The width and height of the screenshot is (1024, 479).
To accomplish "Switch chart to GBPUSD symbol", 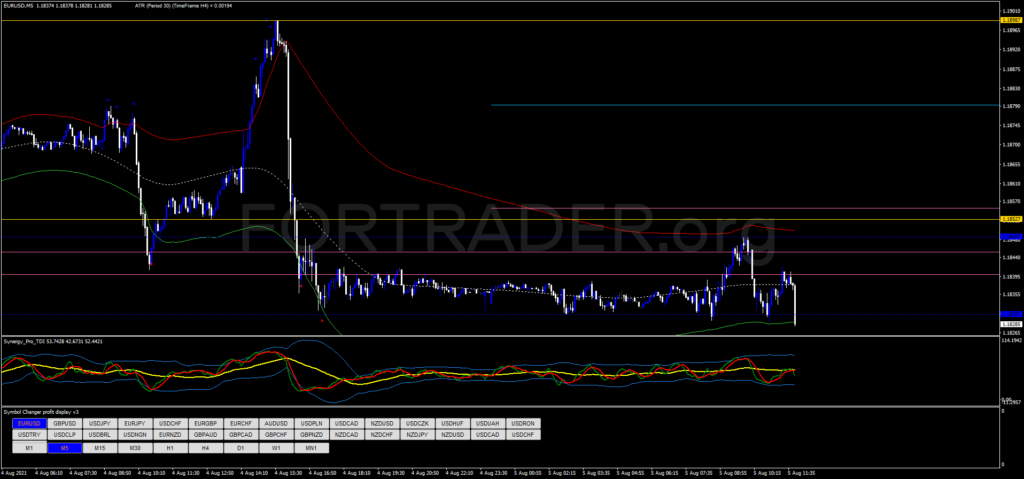I will 65,423.
